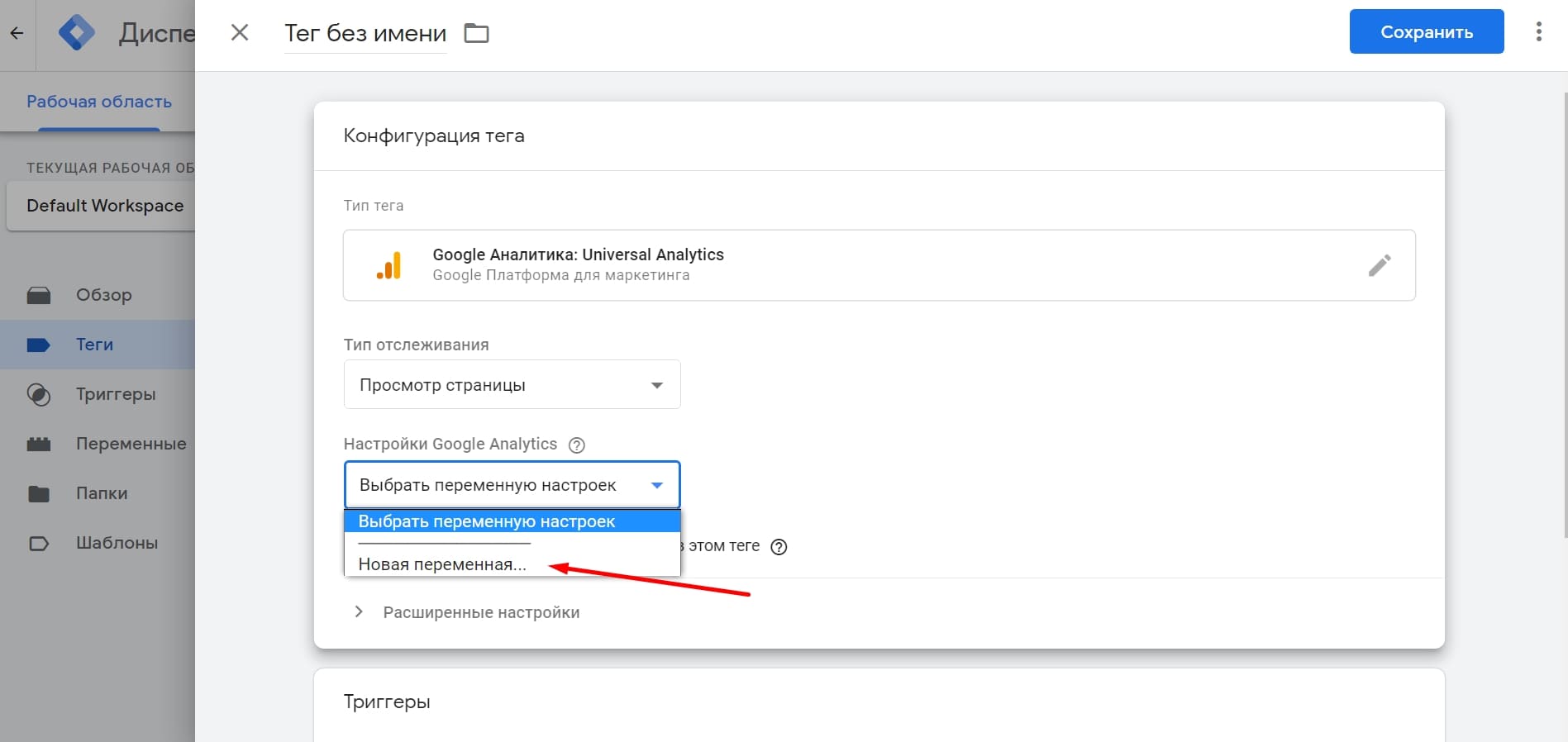Click the folder icon beside the tag name

477,33
